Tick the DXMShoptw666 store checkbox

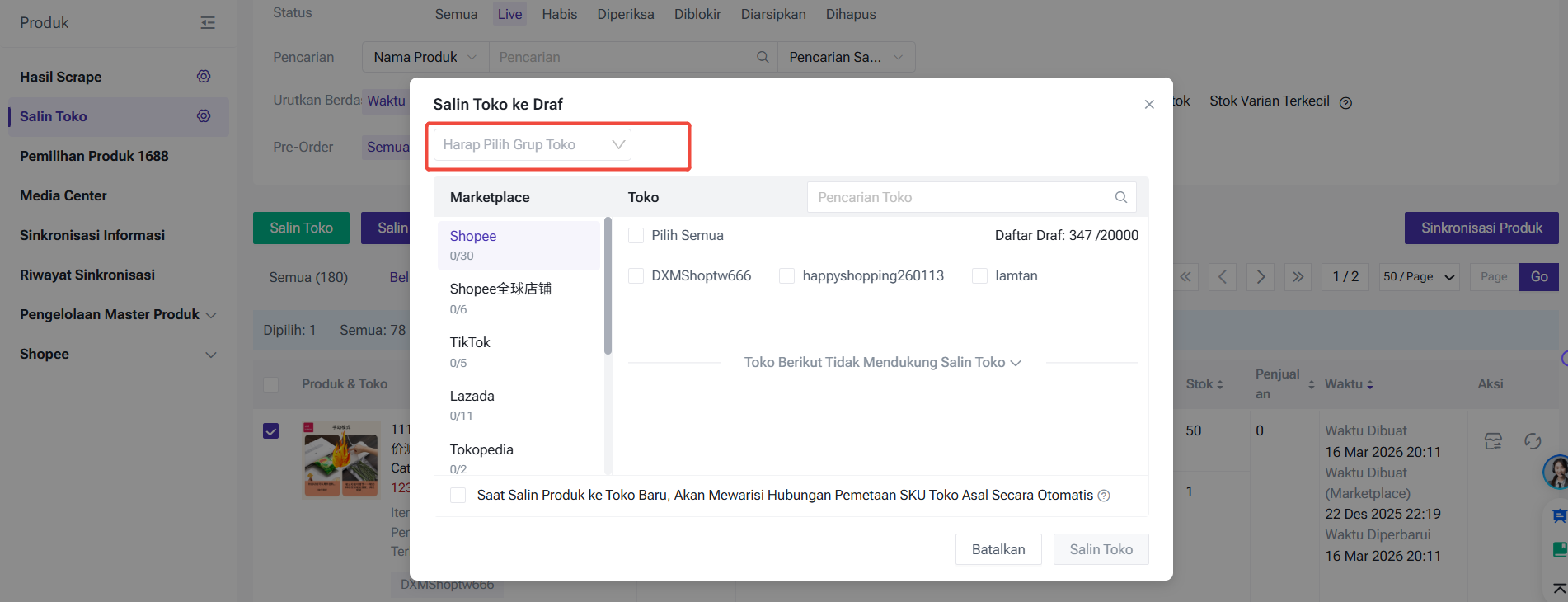pos(636,276)
